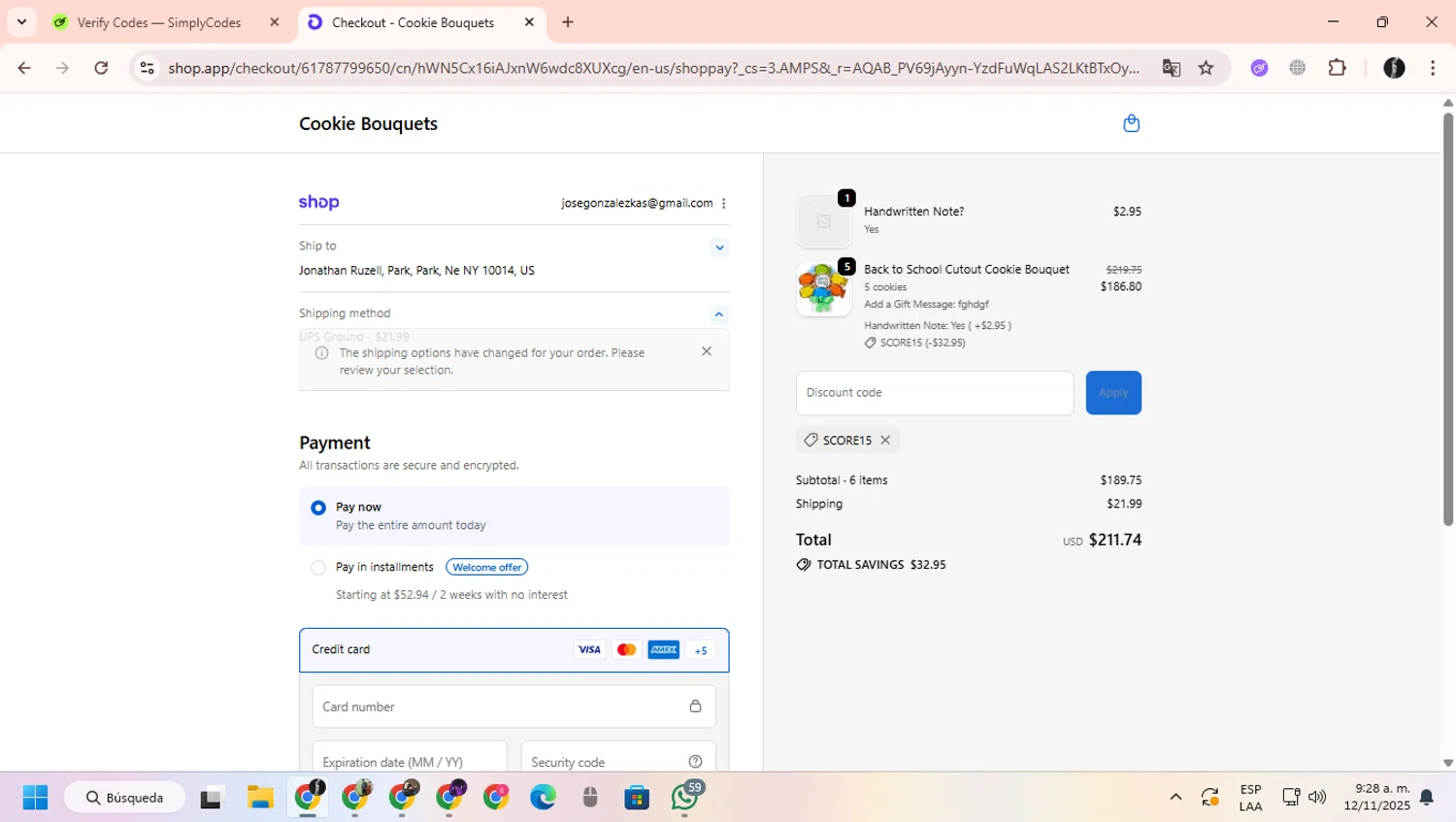Click the taskbar Búsqueda search box
Screen dimensions: 1456x822
125,798
